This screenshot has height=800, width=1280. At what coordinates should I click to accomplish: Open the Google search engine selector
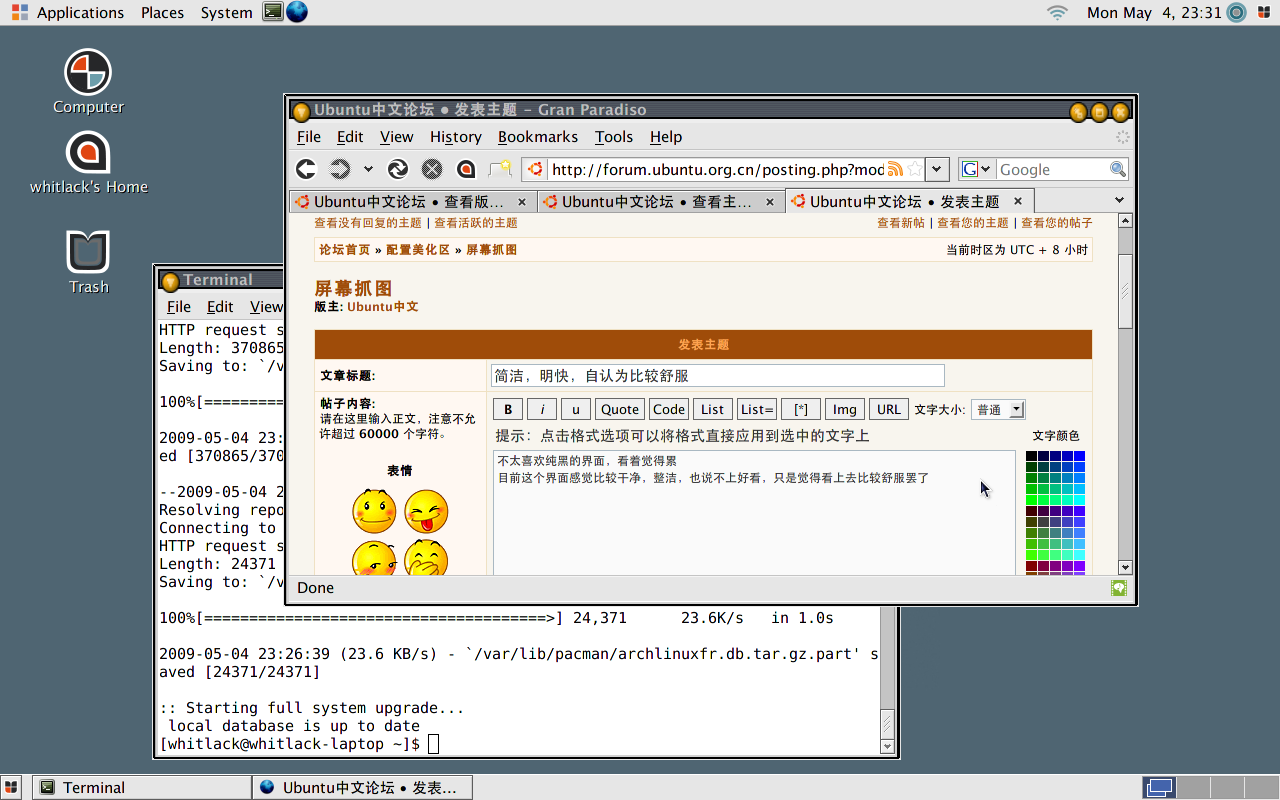click(976, 169)
